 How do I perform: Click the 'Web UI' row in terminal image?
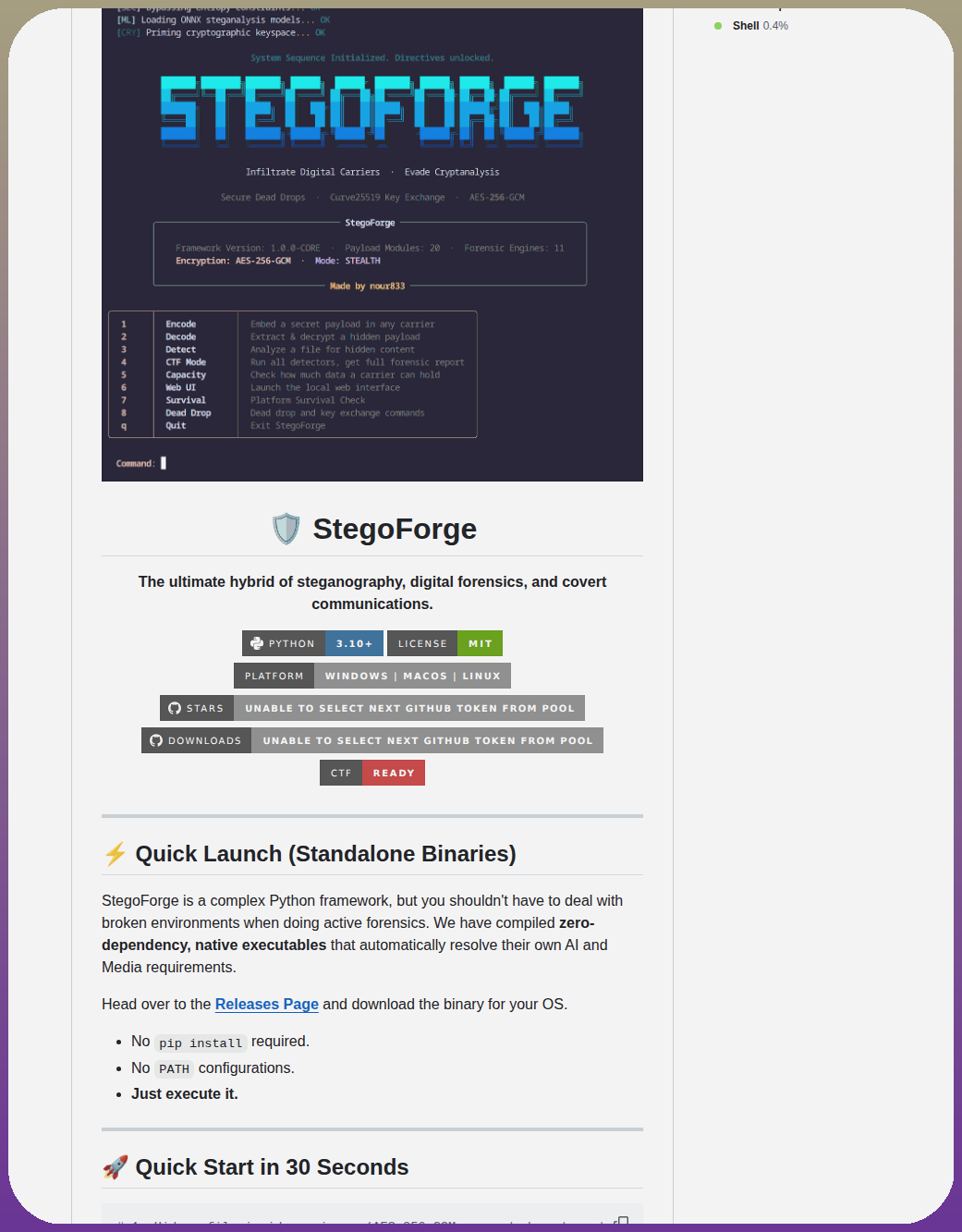tap(292, 387)
